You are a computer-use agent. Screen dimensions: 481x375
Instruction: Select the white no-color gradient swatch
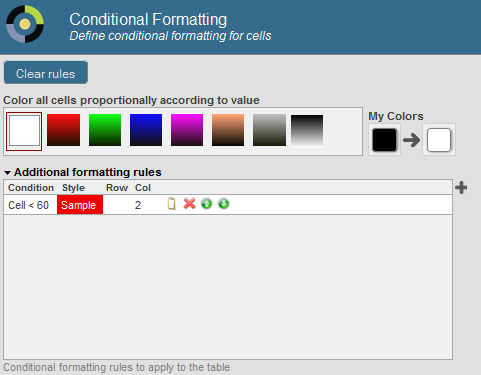[24, 131]
